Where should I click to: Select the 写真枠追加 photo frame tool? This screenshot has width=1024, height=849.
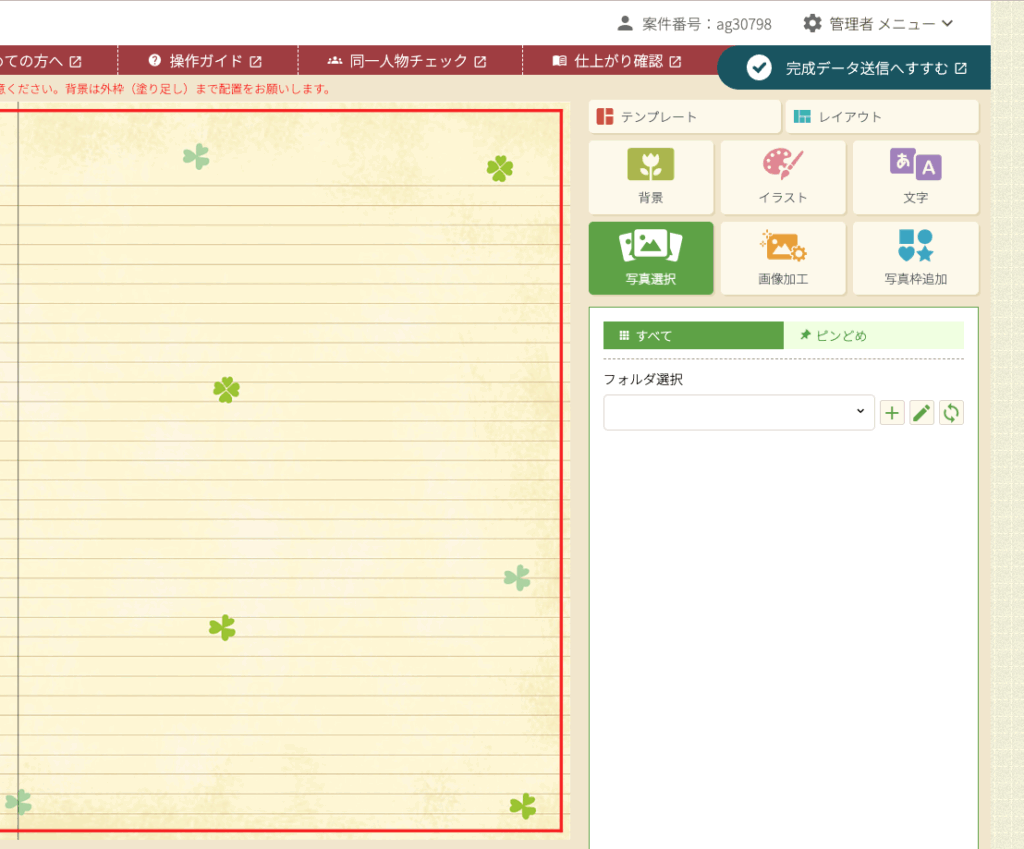(x=915, y=258)
